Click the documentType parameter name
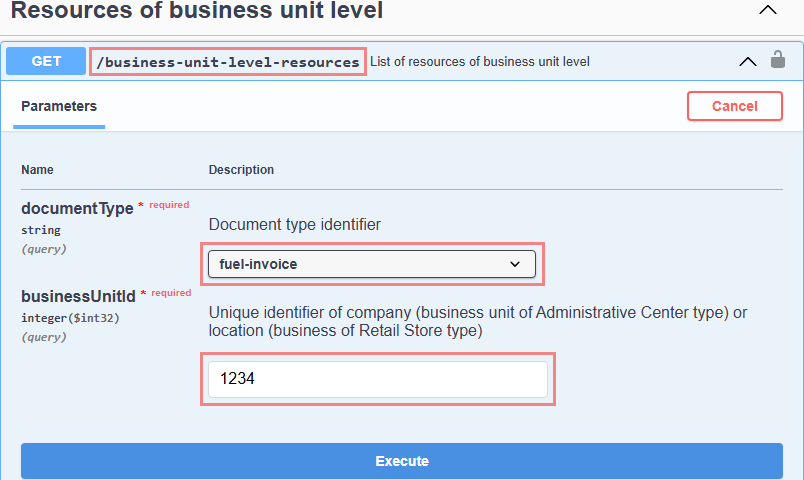Image resolution: width=804 pixels, height=480 pixels. pos(77,209)
